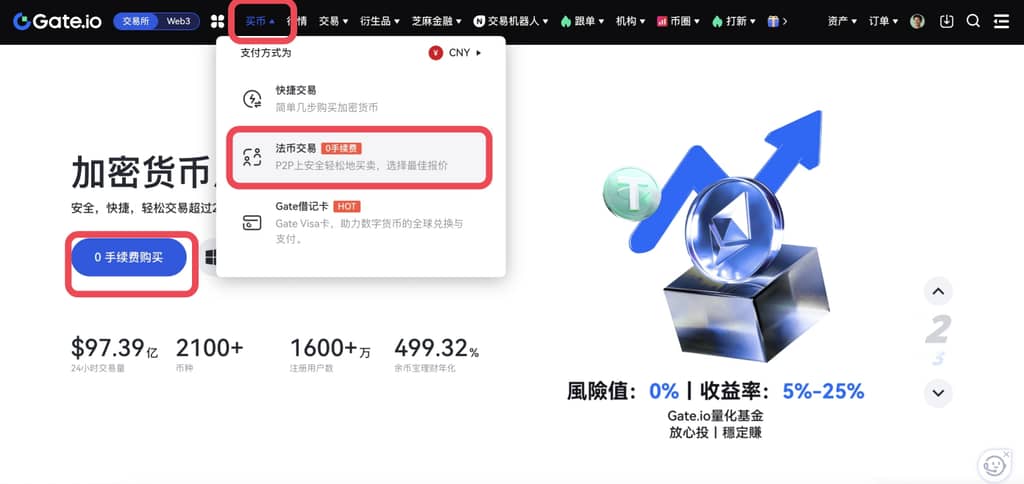
Task: Click the chat support face icon
Action: pos(994,466)
